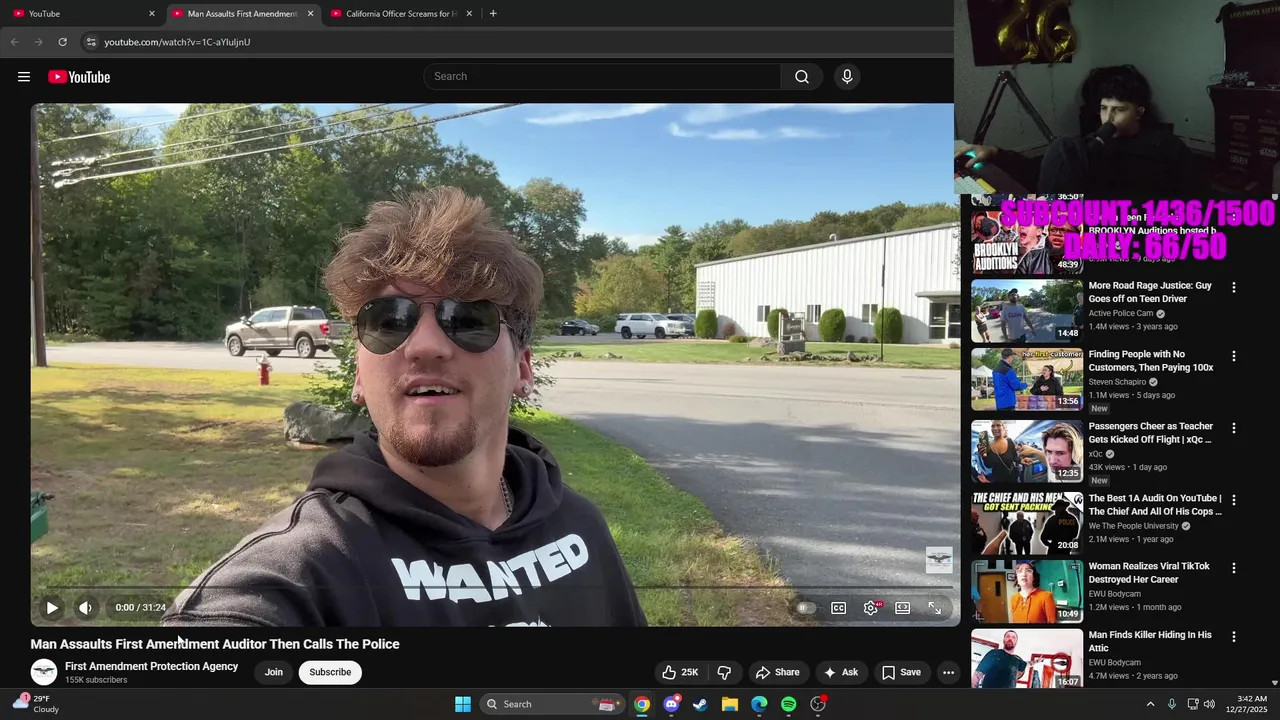Viewport: 1280px width, 720px height.
Task: Open More Road Rage Justice video thumbnail
Action: tap(1027, 311)
